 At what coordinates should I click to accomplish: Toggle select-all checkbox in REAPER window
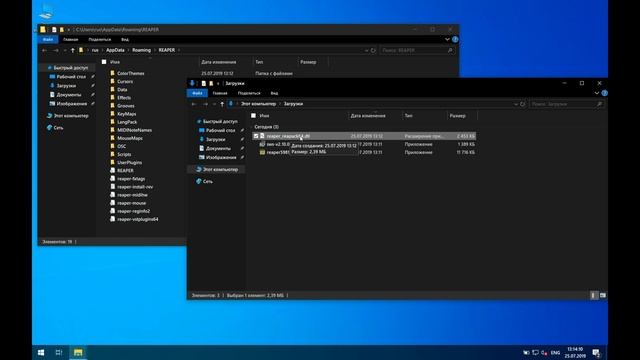coord(104,62)
